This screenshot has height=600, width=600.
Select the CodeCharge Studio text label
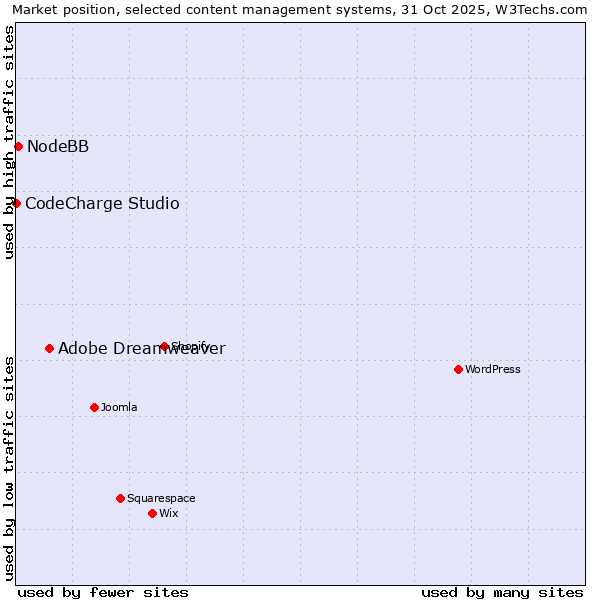102,204
